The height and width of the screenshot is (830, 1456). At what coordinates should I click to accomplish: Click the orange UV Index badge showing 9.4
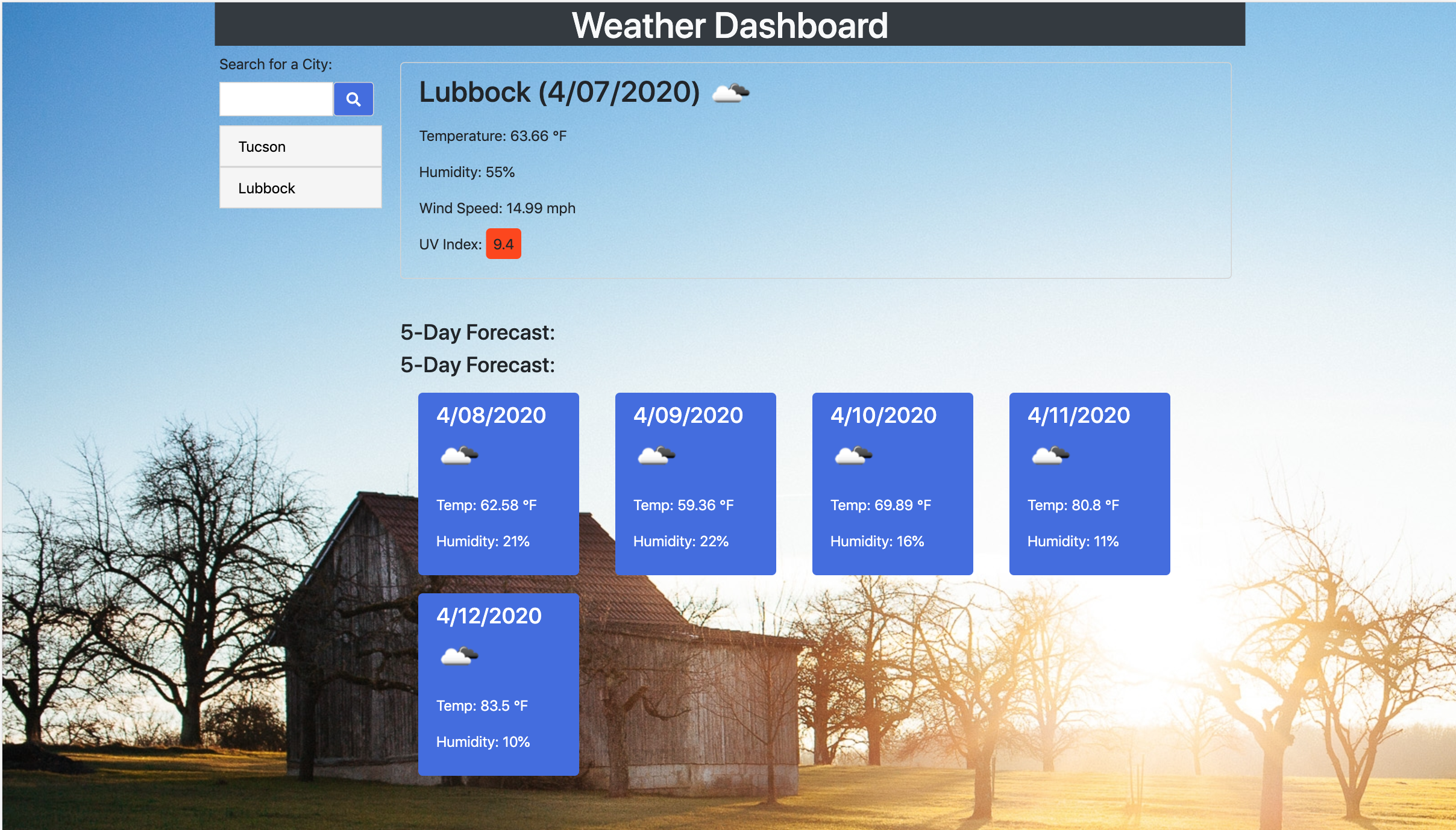coord(504,243)
